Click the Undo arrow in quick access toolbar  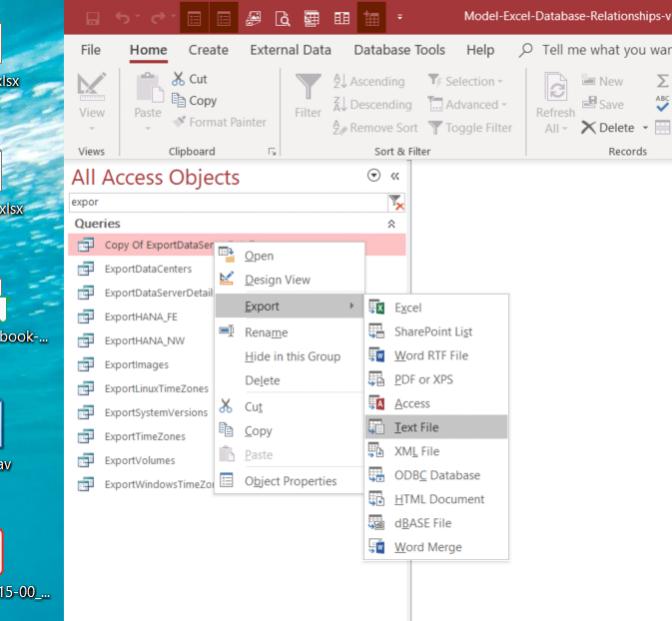coord(123,18)
